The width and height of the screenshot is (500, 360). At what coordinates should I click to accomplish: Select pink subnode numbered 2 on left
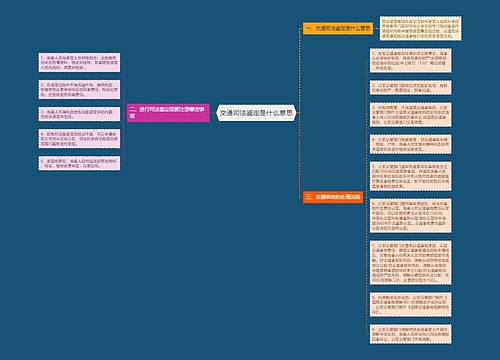[79, 89]
